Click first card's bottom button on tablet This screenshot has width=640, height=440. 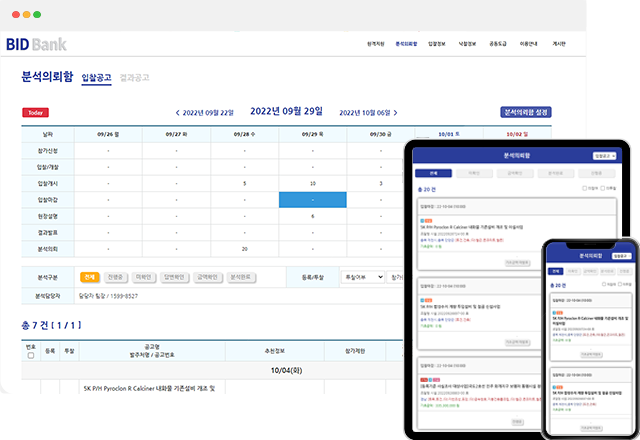[518, 263]
